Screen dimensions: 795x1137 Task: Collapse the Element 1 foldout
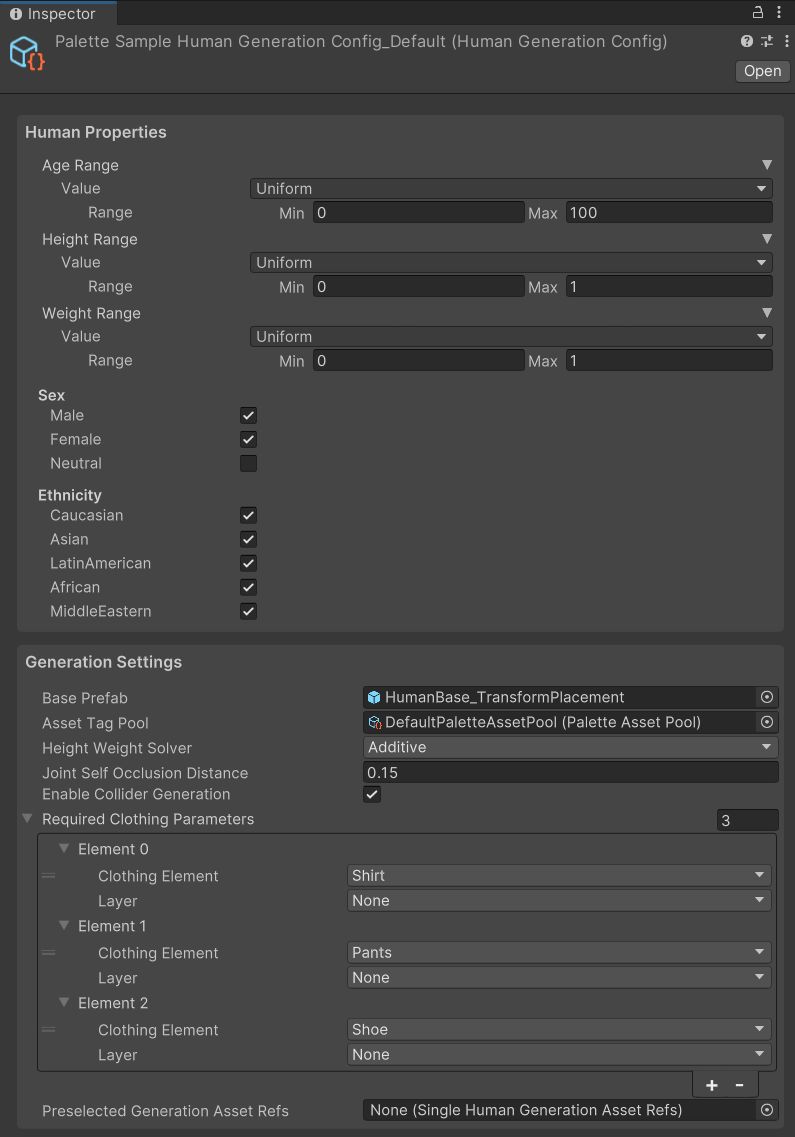pos(64,925)
